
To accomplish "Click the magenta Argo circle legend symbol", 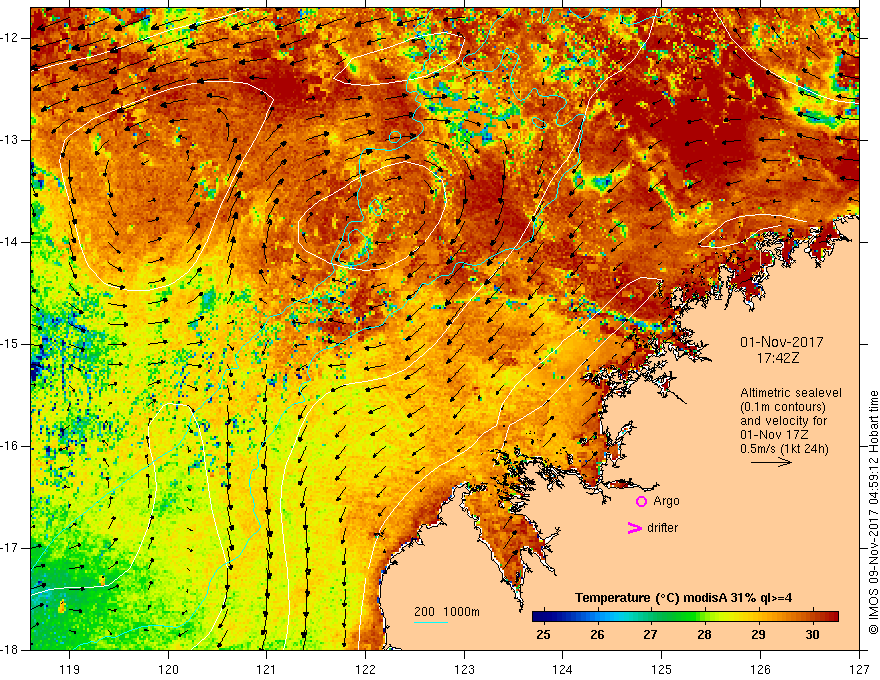I will (641, 502).
